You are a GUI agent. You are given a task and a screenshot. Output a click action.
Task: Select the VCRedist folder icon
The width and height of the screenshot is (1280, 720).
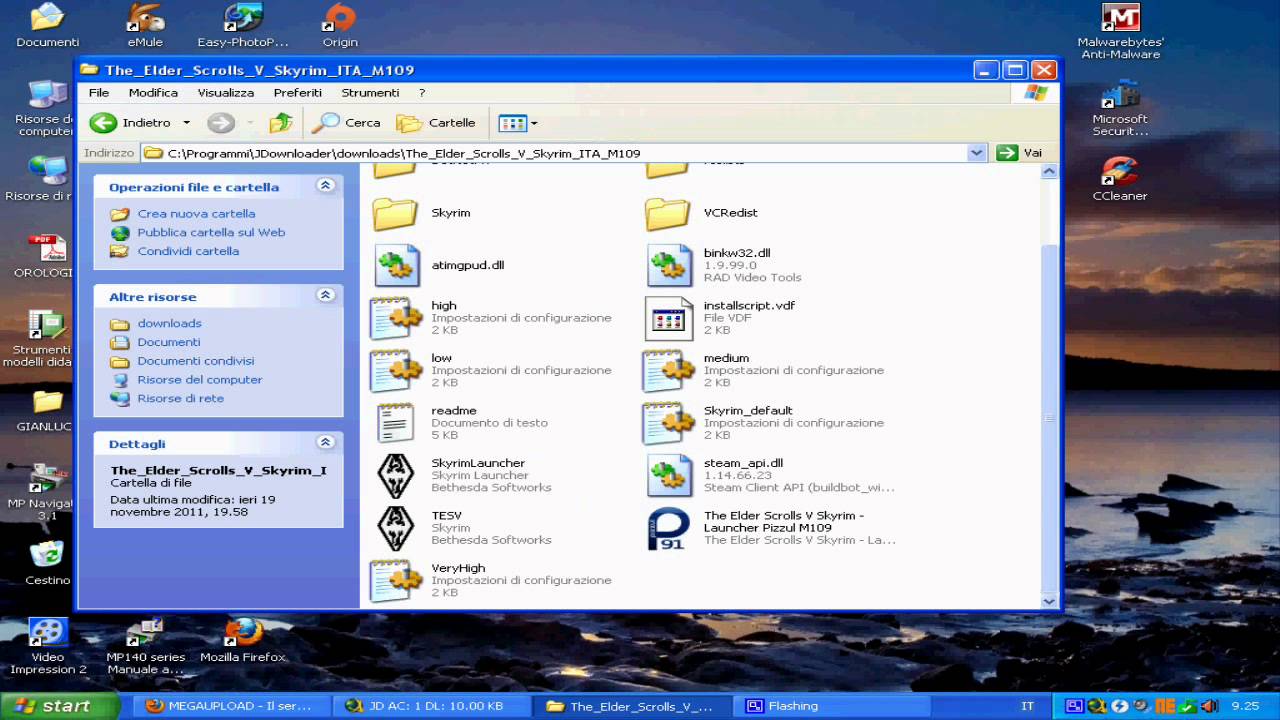668,213
